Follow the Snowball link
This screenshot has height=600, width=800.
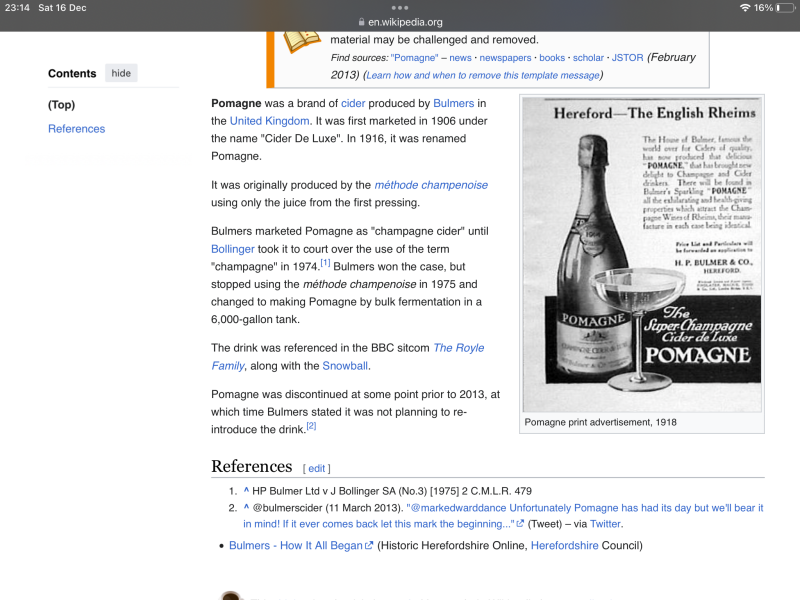coord(345,366)
